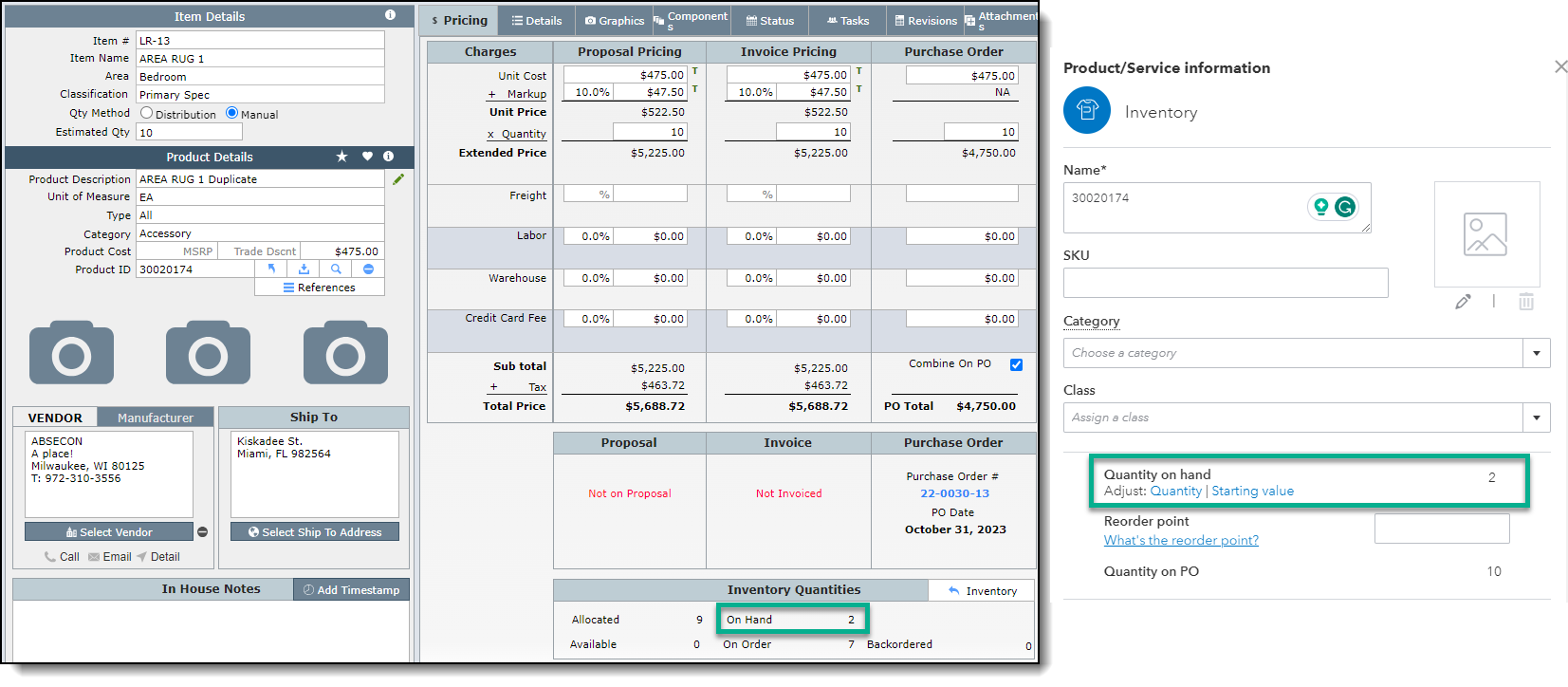
Task: Click the green pencil edit icon beside Product Description
Action: coord(398,178)
